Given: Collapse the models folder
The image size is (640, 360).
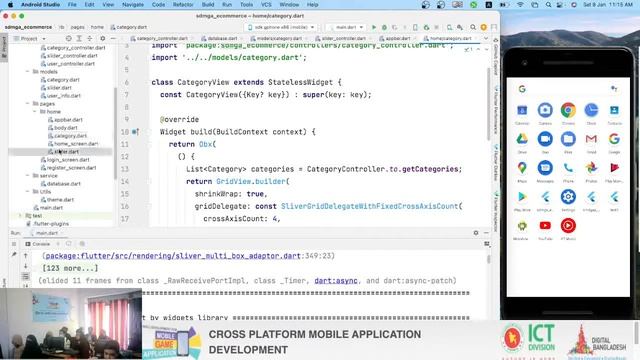Looking at the screenshot, I should point(28,72).
